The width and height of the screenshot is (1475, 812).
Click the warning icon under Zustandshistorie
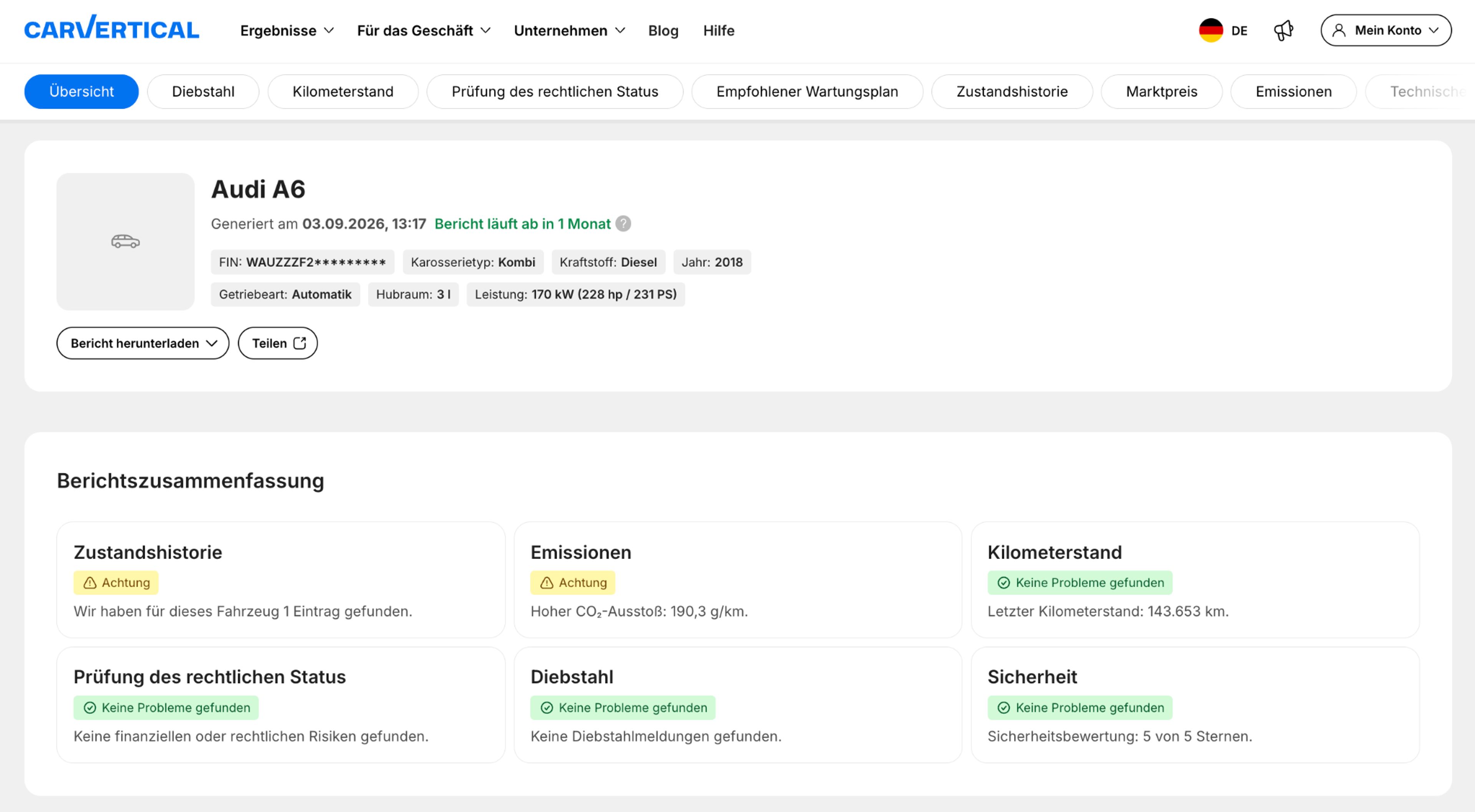(90, 582)
